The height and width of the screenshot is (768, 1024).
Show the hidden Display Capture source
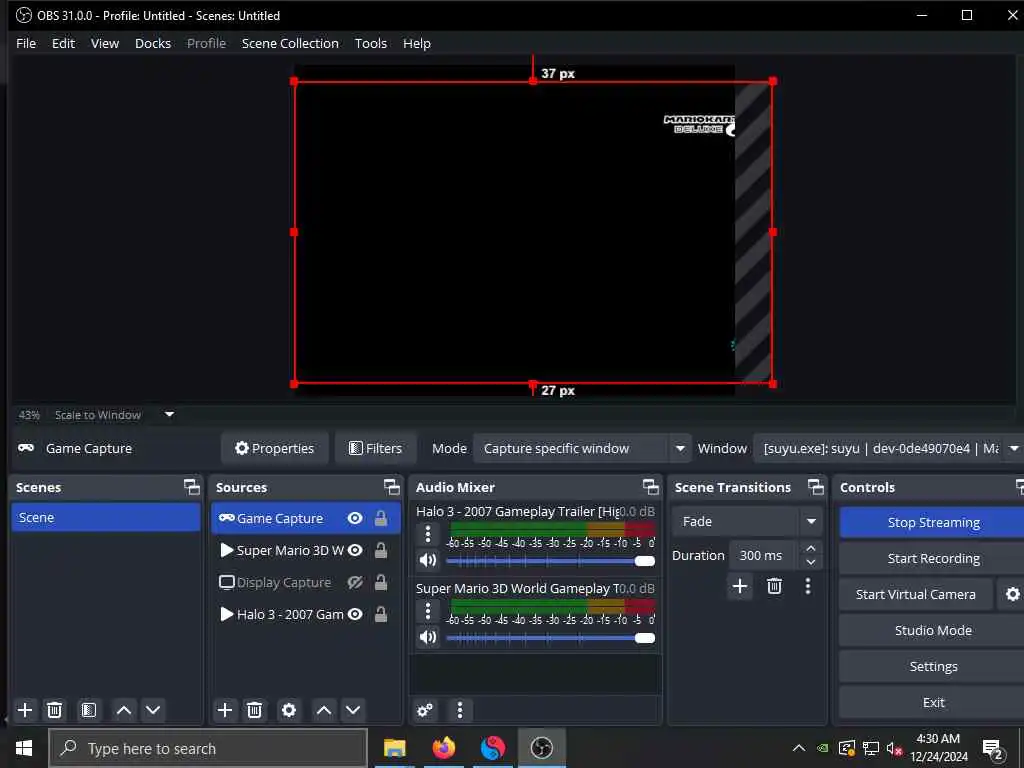355,582
